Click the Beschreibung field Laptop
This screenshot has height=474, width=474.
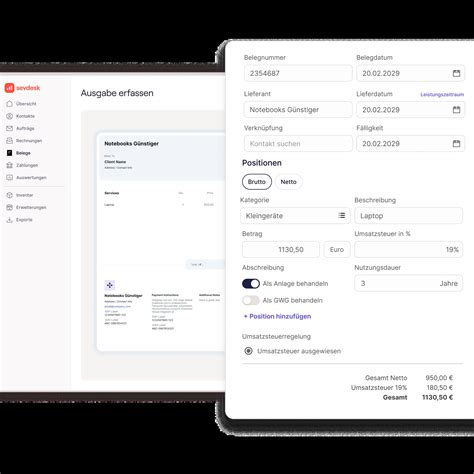click(408, 216)
